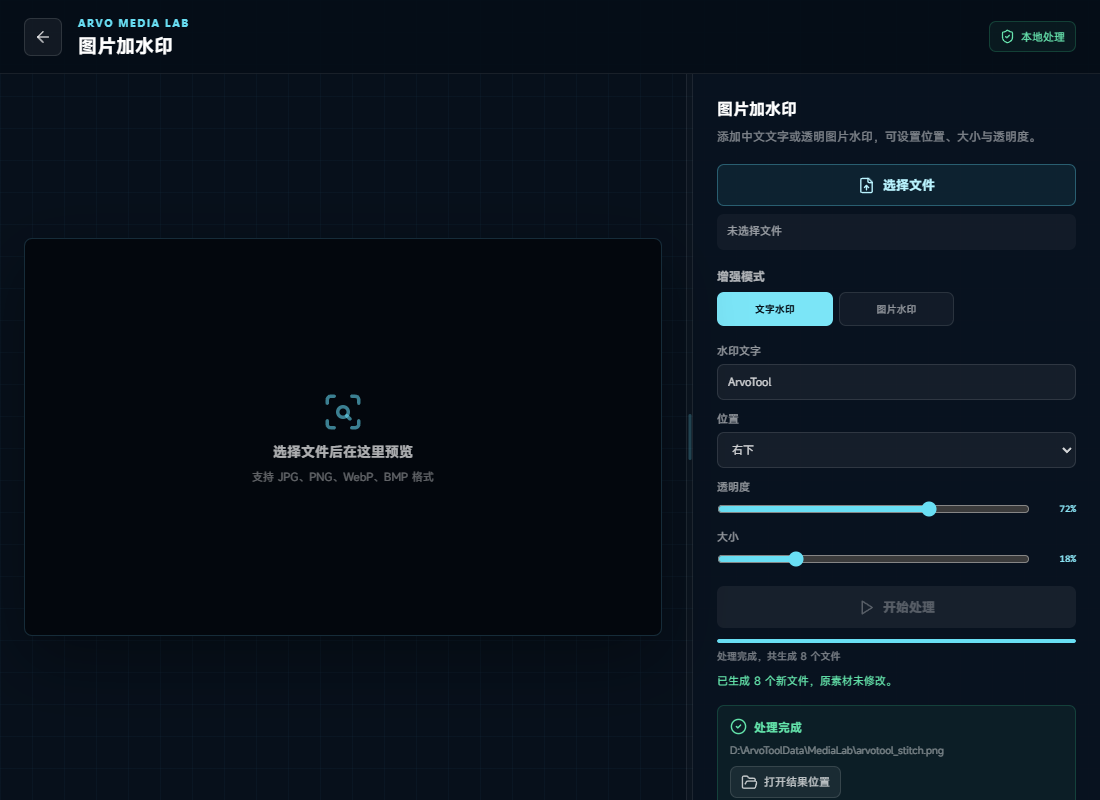Click the 18% size value
Screen dimensions: 1100x800
pyautogui.click(x=1067, y=559)
